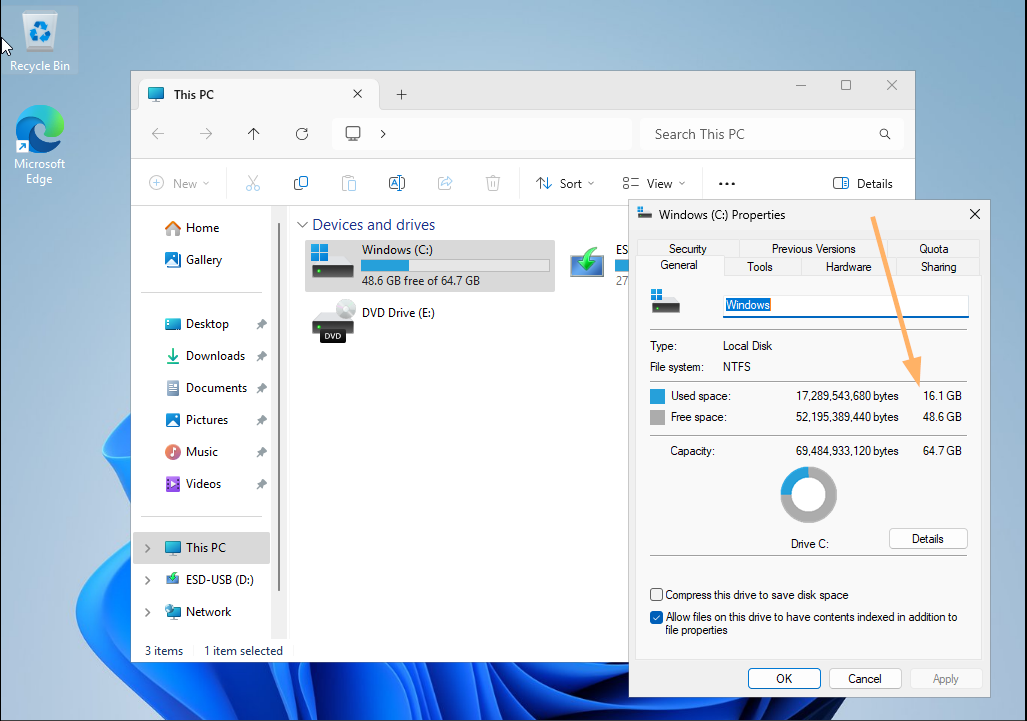This screenshot has height=721, width=1027.
Task: Switch to the Tools tab
Action: [760, 267]
